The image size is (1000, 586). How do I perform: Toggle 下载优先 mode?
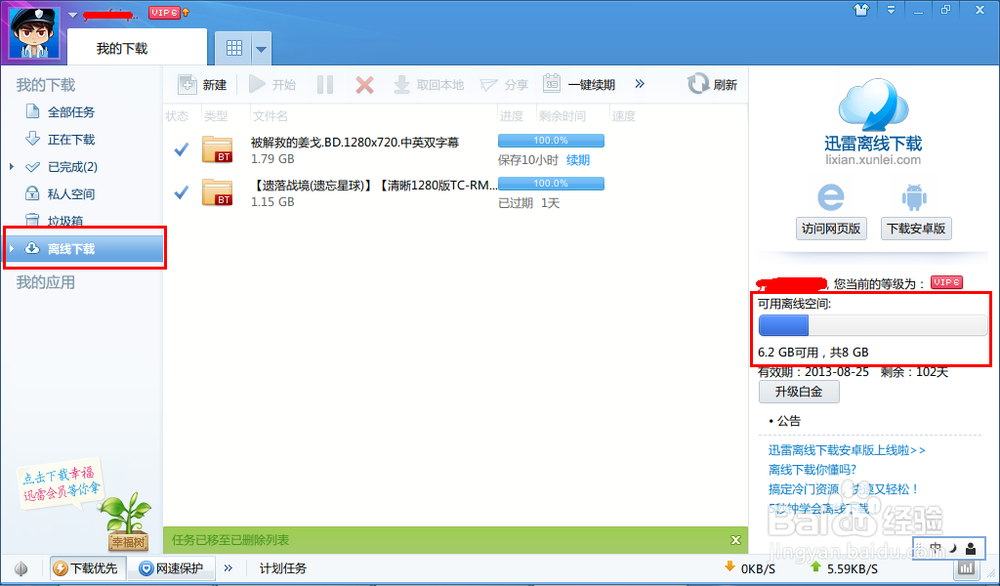(x=87, y=568)
